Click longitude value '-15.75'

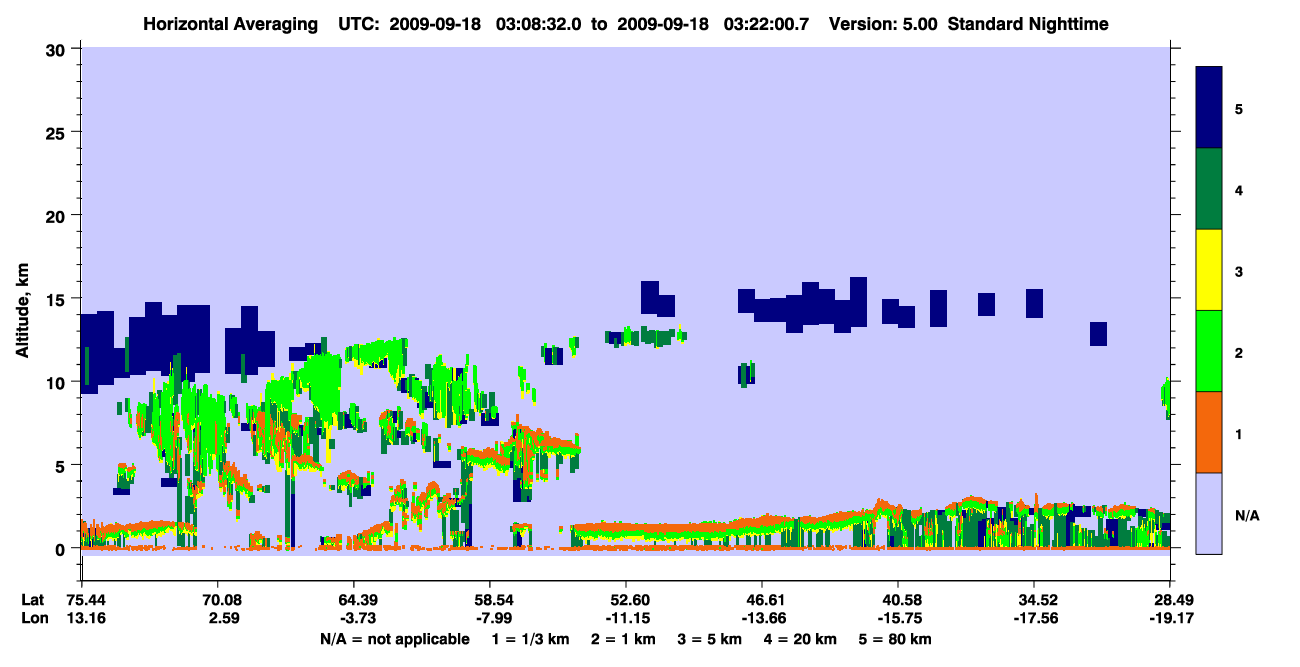898,619
